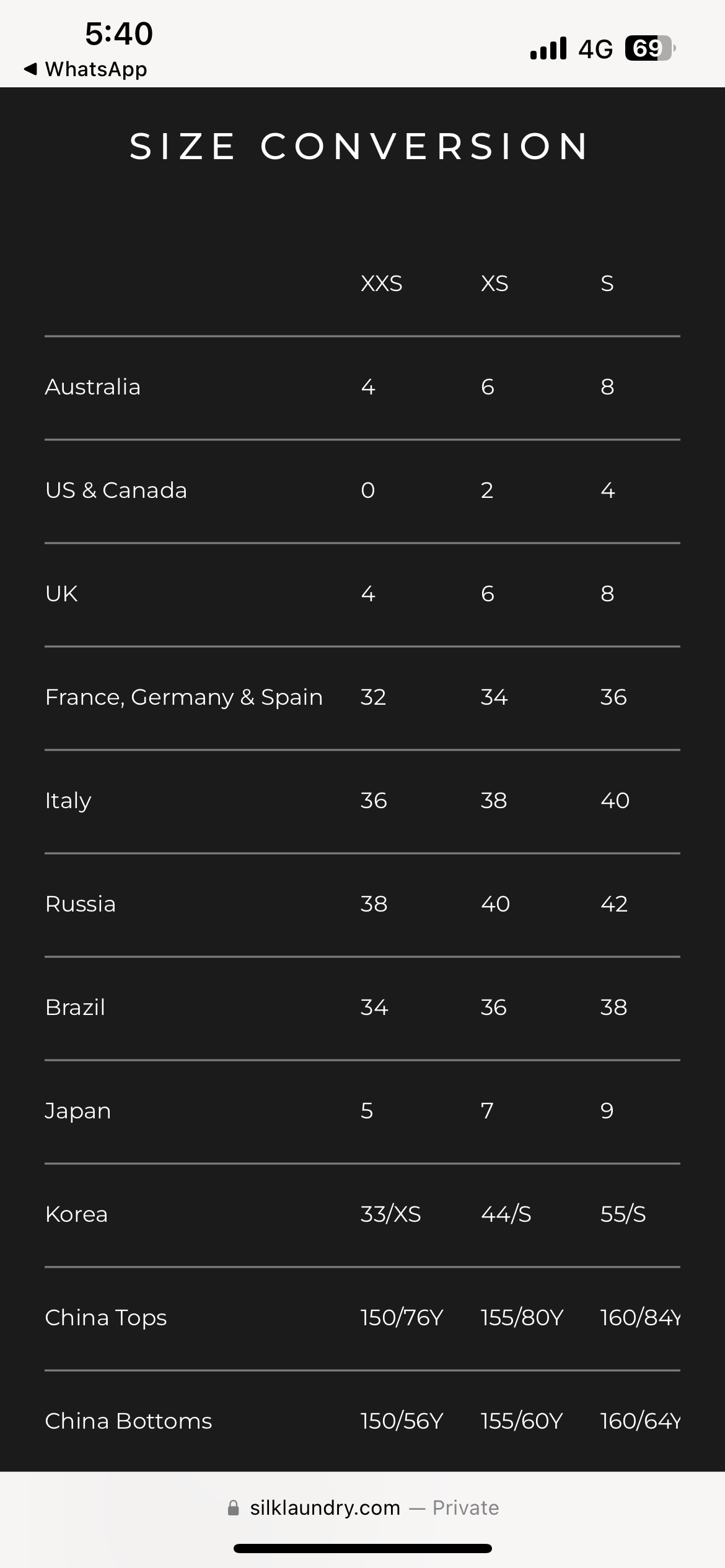Tap the China Tops 155/80Y value
This screenshot has height=1568, width=725.
(x=522, y=1318)
